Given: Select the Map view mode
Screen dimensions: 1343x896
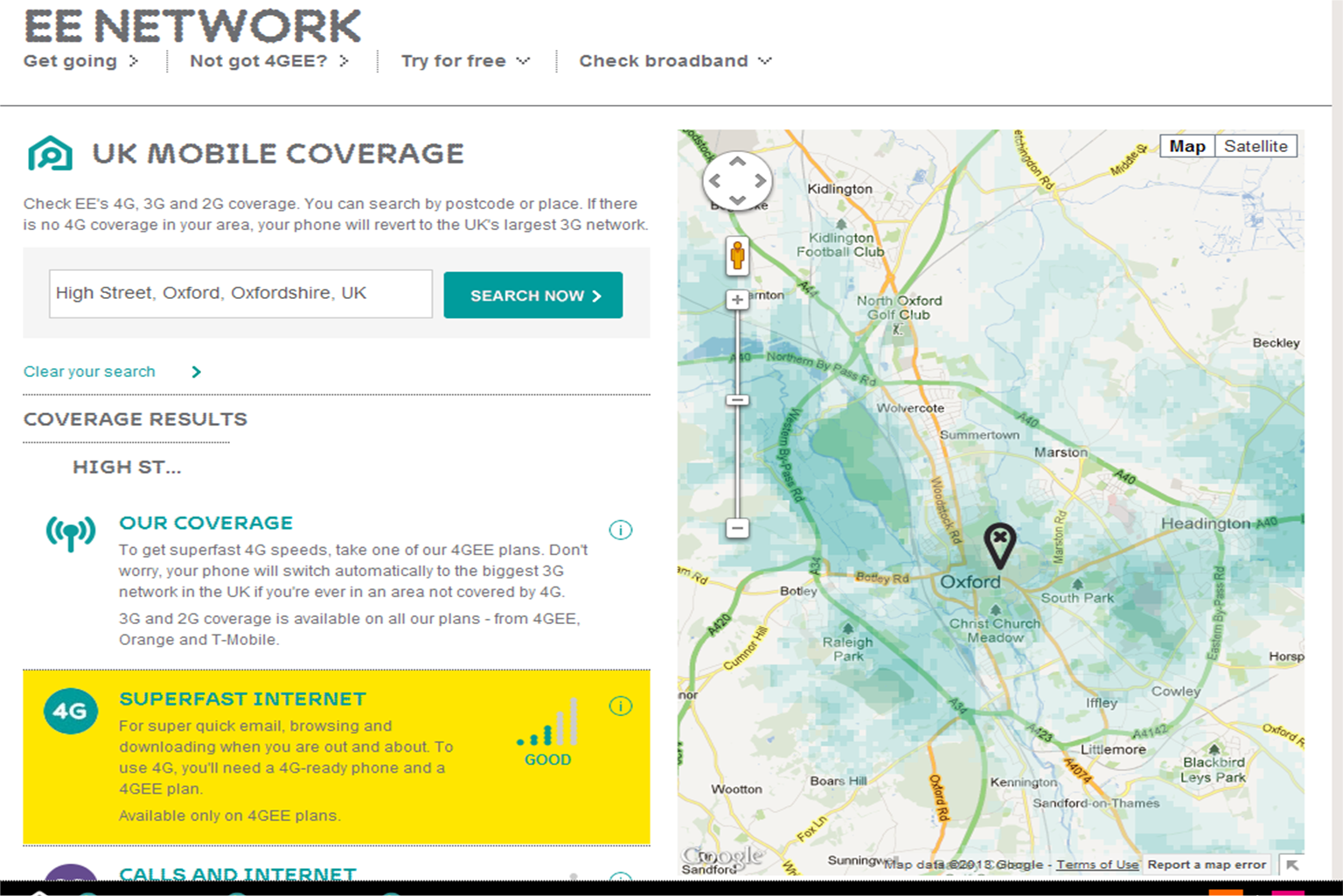Looking at the screenshot, I should tap(1186, 146).
